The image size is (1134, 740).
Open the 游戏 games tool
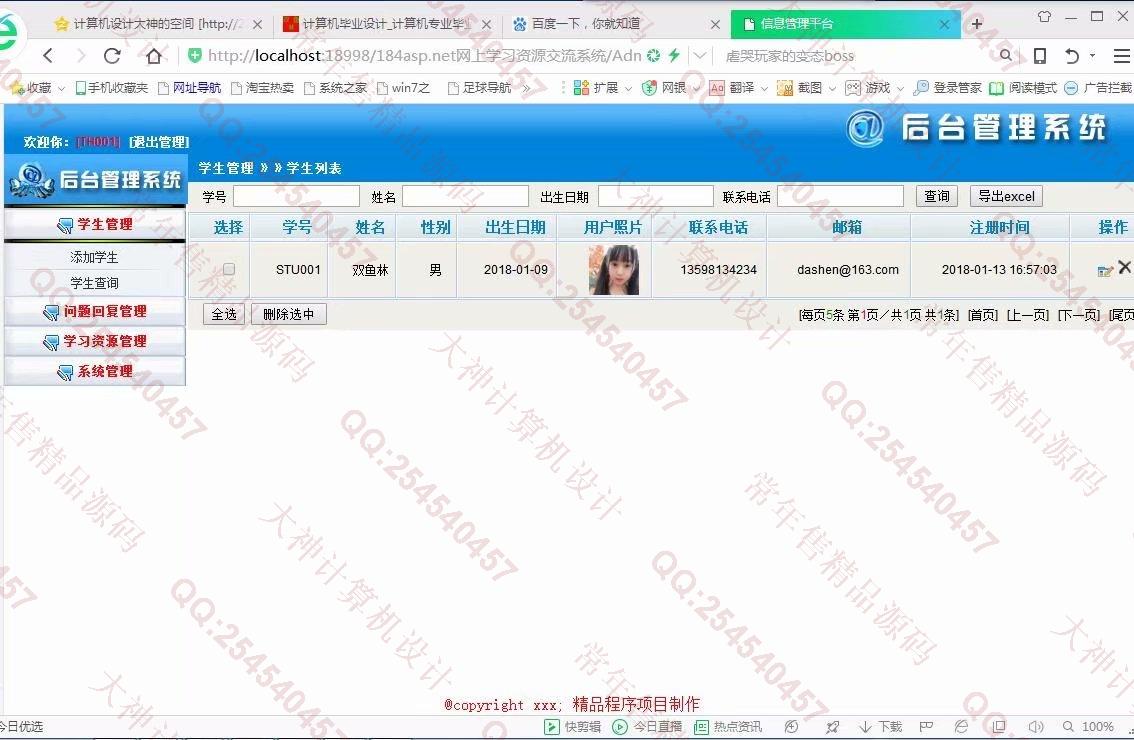pos(869,88)
